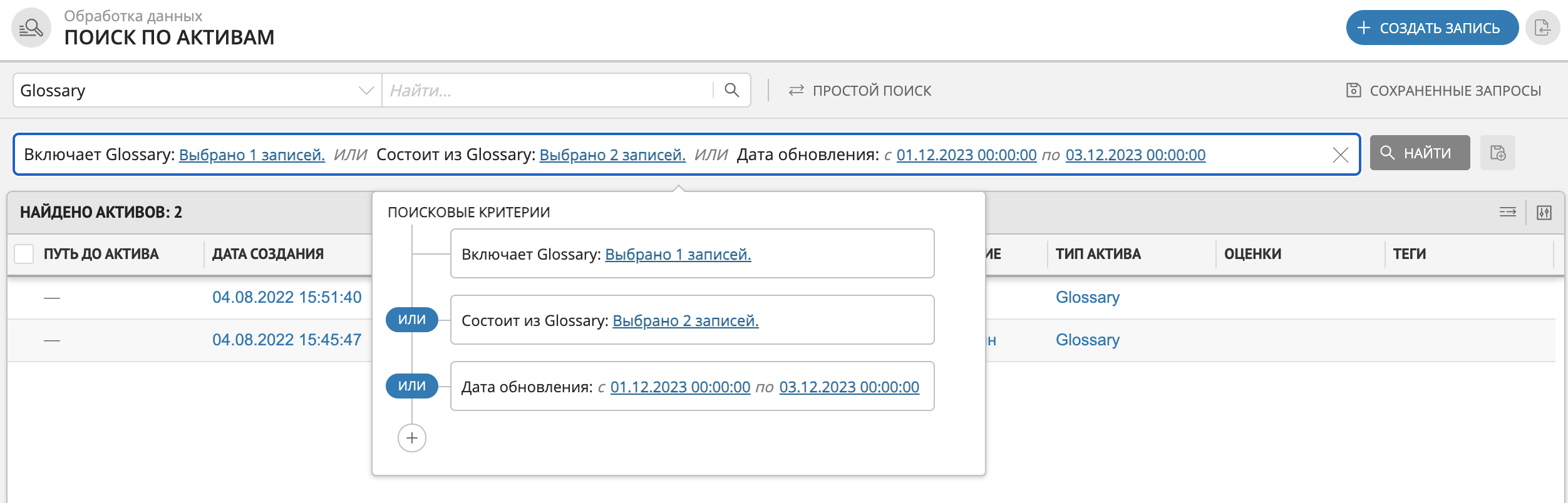
Task: Click start date 01.12.2023 in query bar
Action: (966, 155)
